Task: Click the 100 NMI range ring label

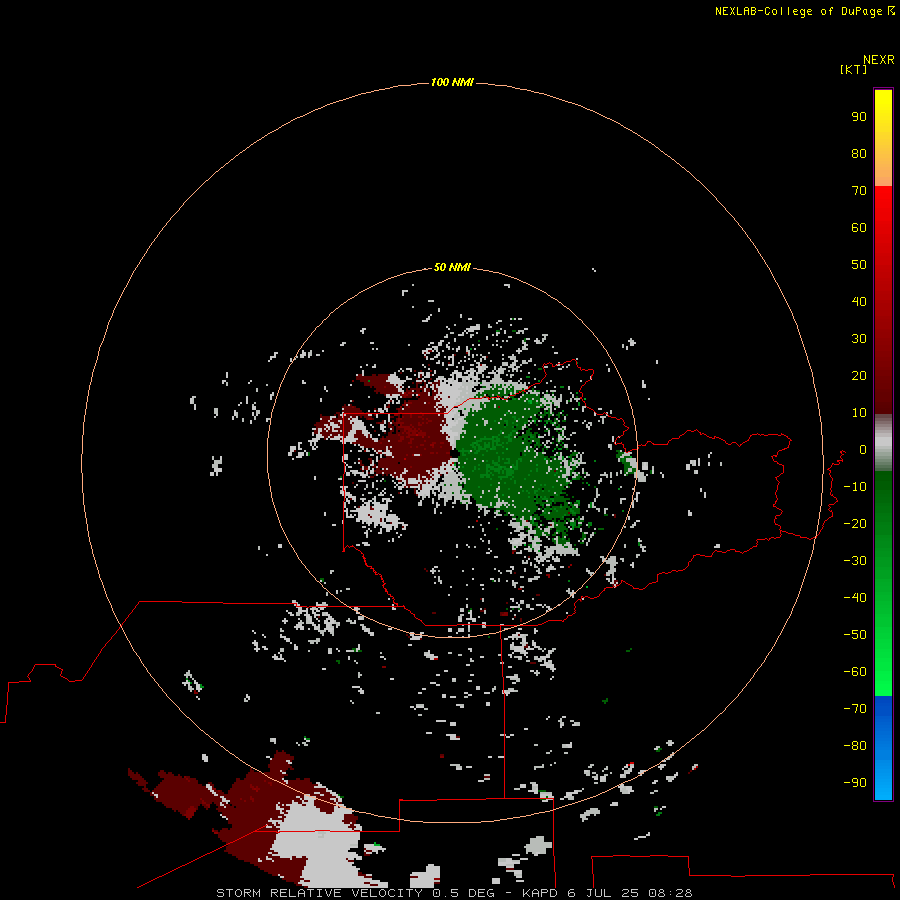Action: point(452,82)
